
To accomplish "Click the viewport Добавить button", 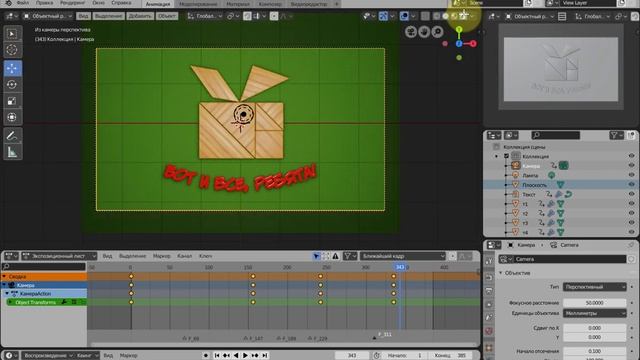I will (x=140, y=16).
